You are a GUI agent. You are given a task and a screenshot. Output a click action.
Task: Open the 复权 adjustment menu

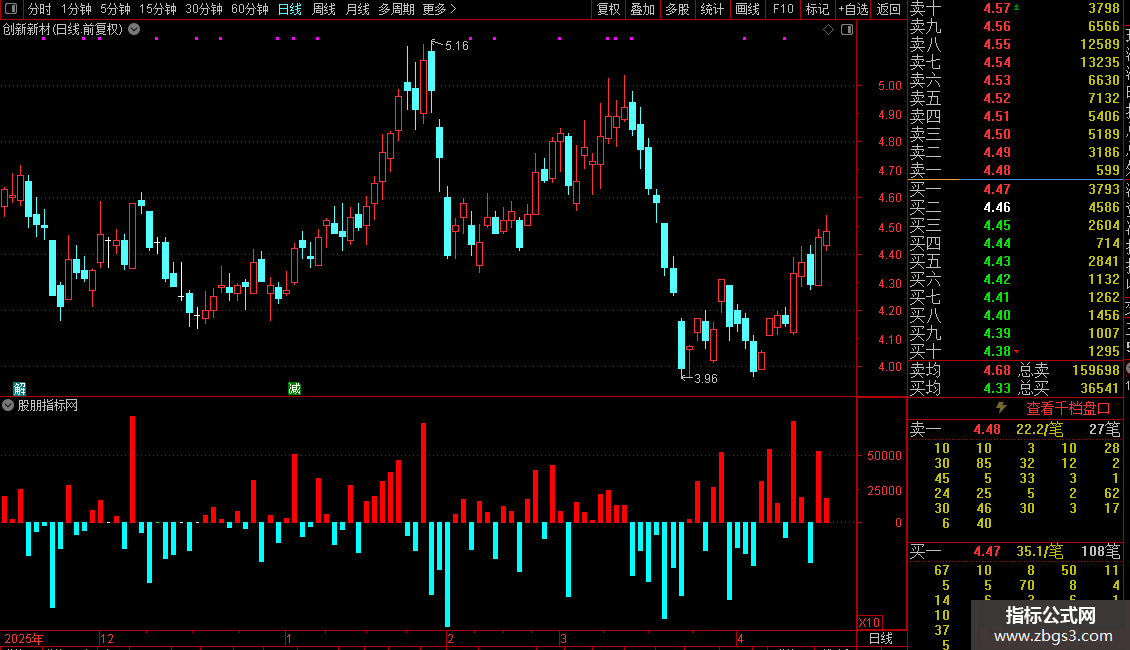(x=608, y=9)
